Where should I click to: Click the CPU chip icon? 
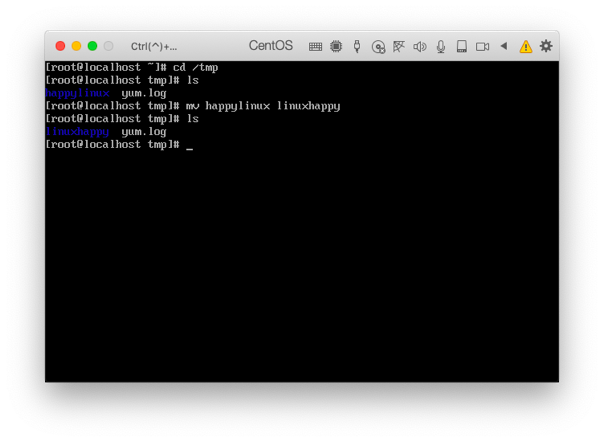click(336, 46)
